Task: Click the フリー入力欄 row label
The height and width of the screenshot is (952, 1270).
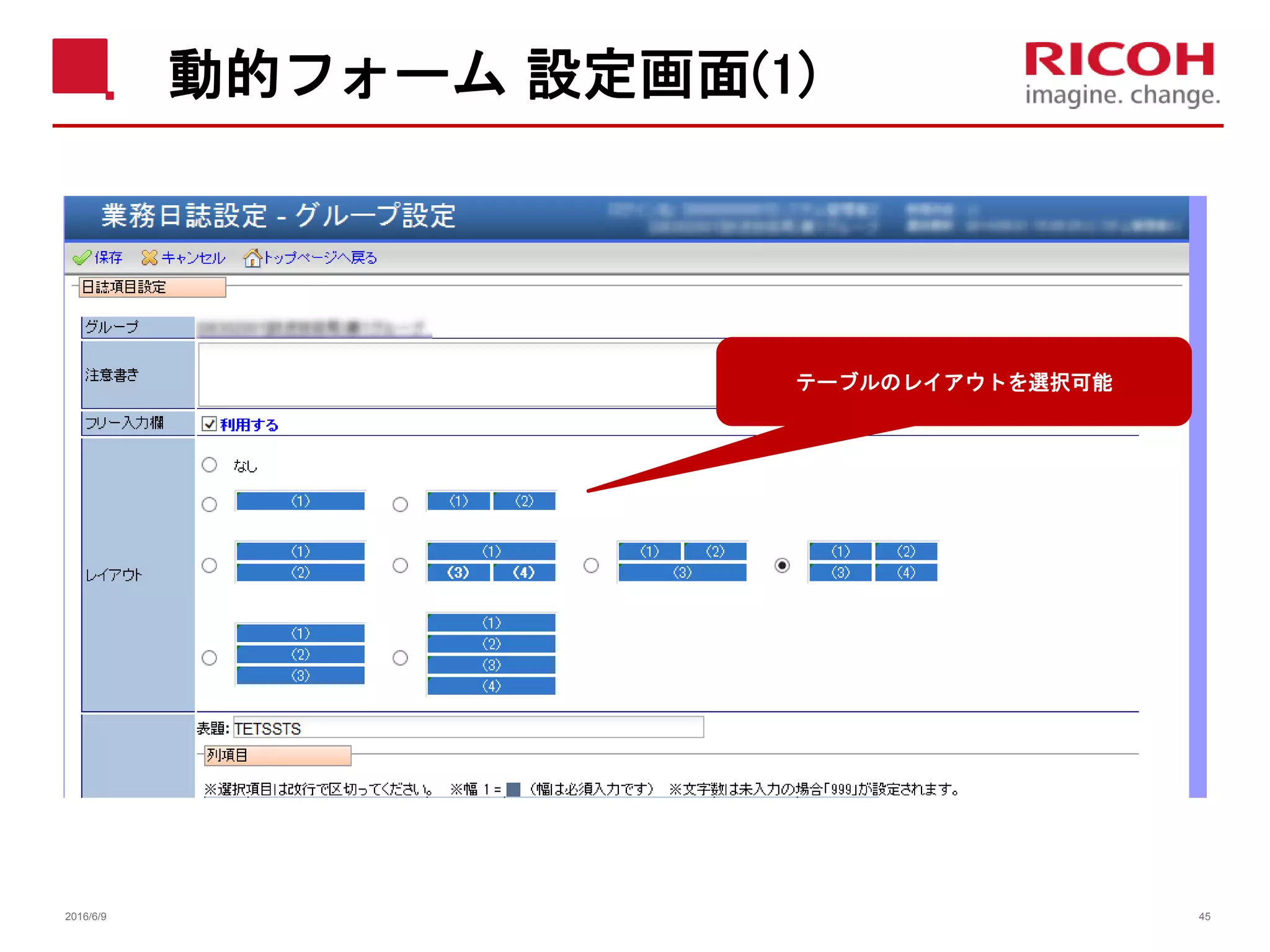Action: click(x=138, y=423)
